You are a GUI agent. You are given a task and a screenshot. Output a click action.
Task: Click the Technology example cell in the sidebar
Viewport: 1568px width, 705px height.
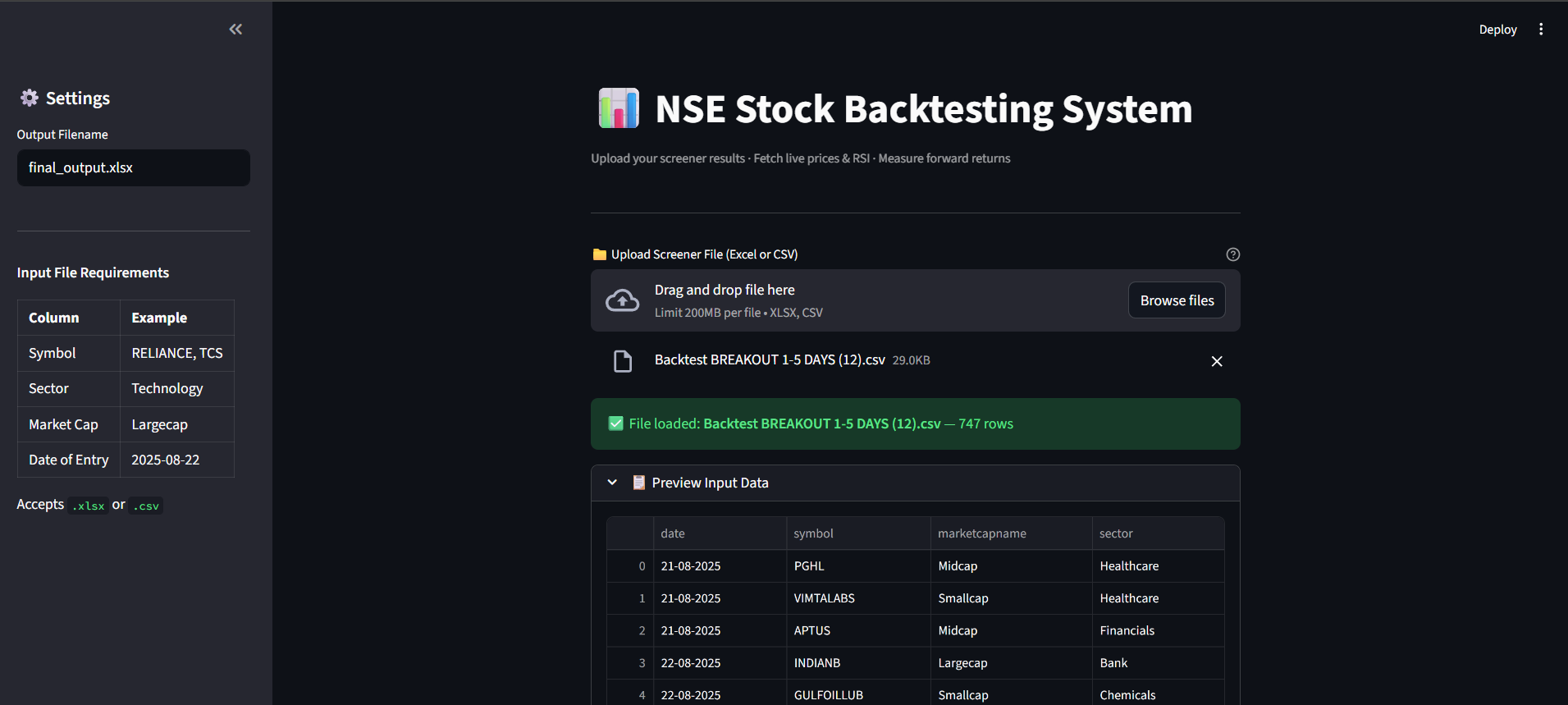click(177, 388)
